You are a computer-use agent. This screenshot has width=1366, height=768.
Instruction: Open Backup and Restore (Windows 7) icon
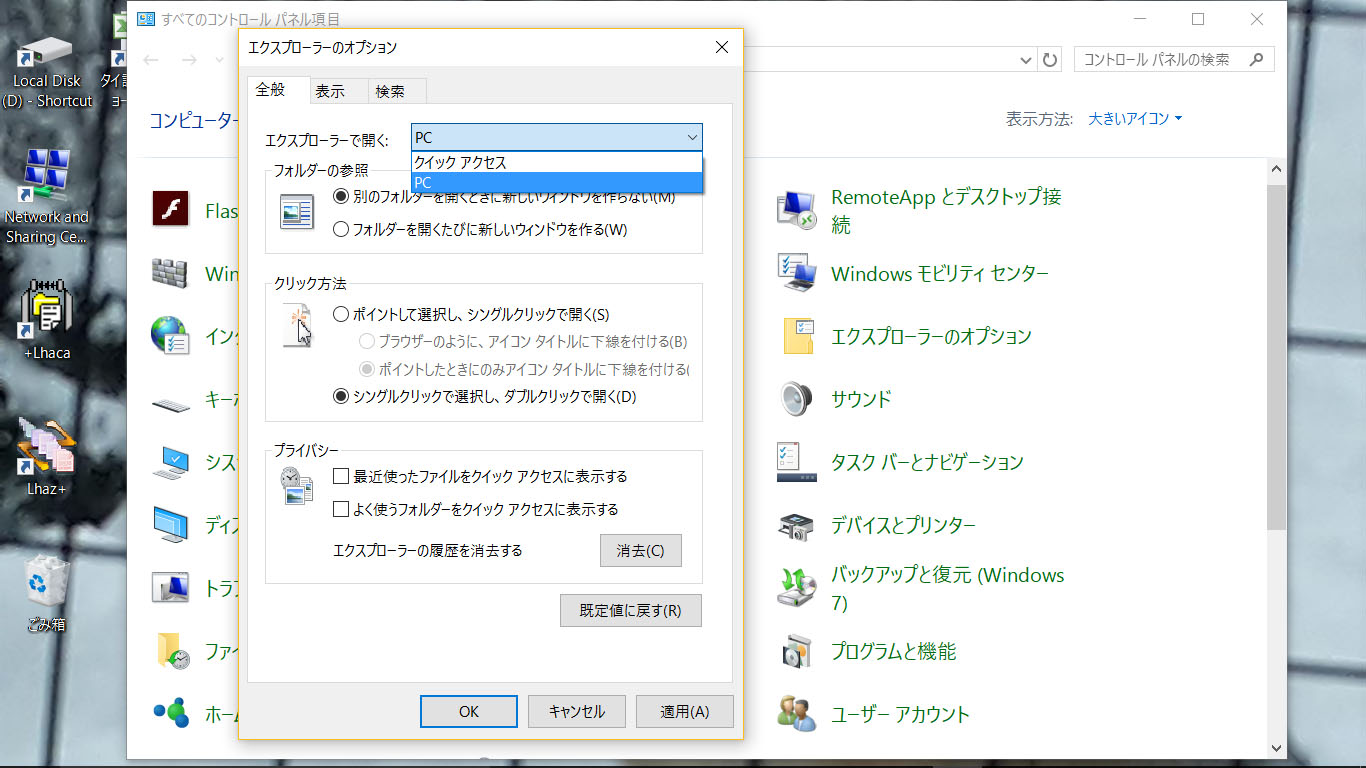pos(798,588)
